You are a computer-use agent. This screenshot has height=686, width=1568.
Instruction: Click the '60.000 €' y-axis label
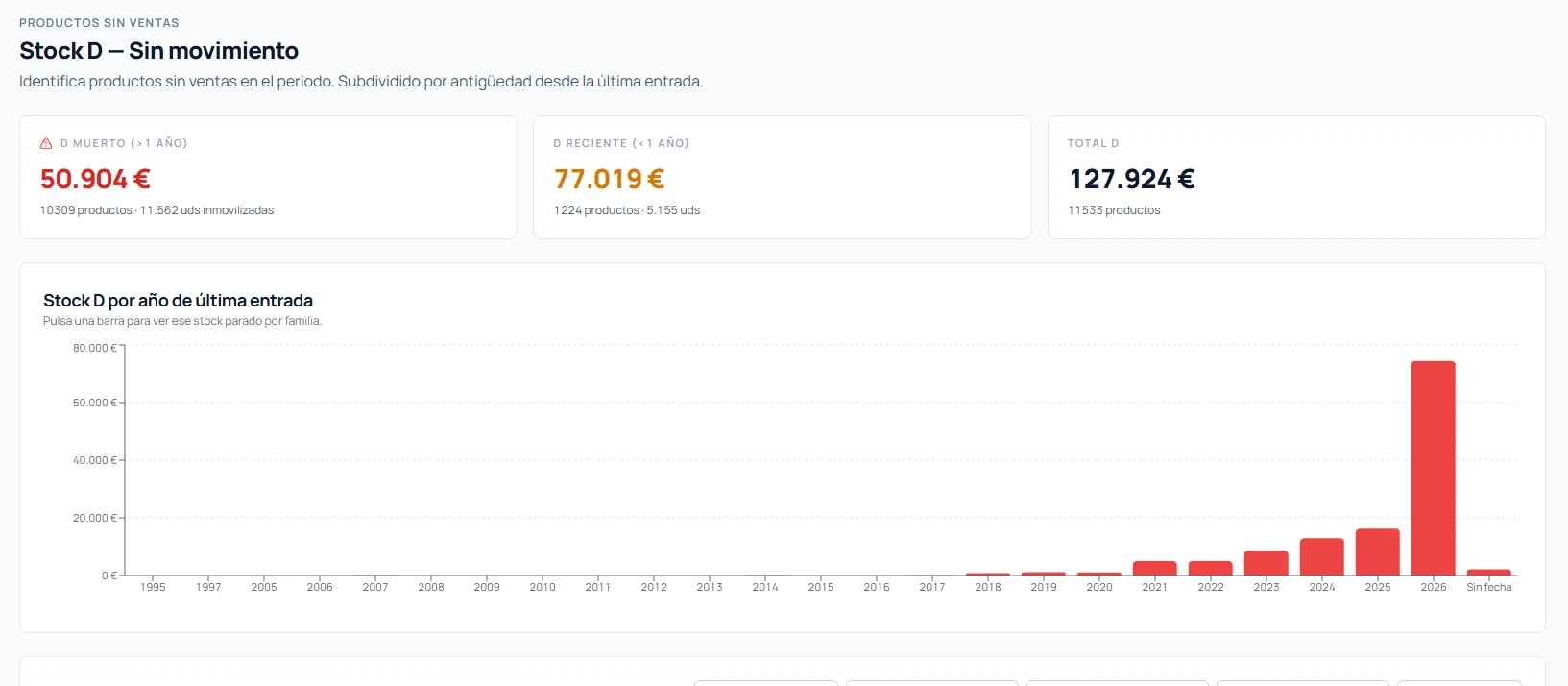tap(94, 403)
